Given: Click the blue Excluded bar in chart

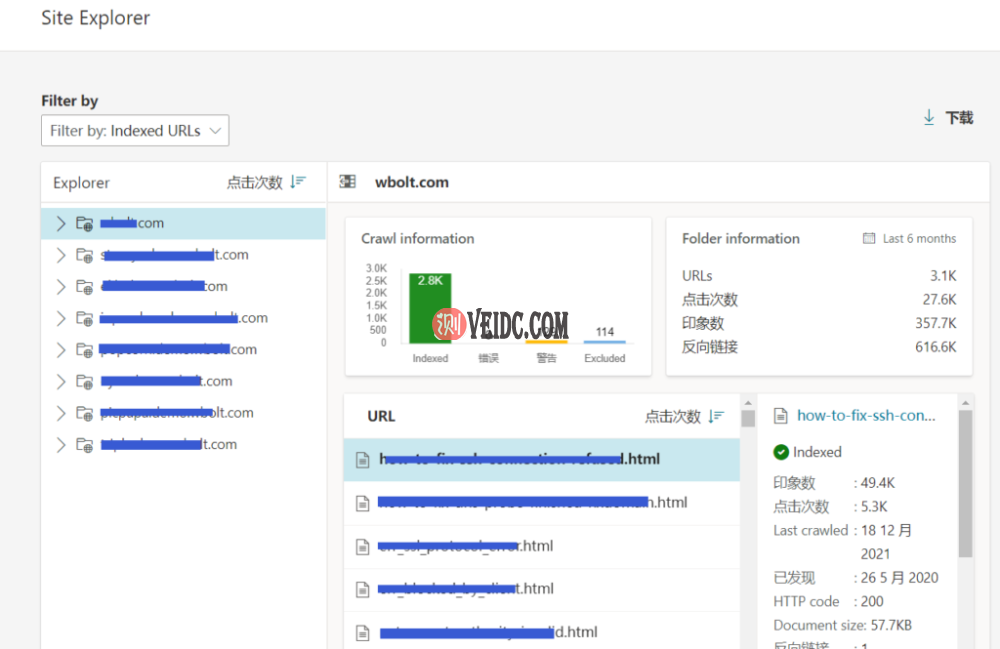Looking at the screenshot, I should (x=604, y=342).
